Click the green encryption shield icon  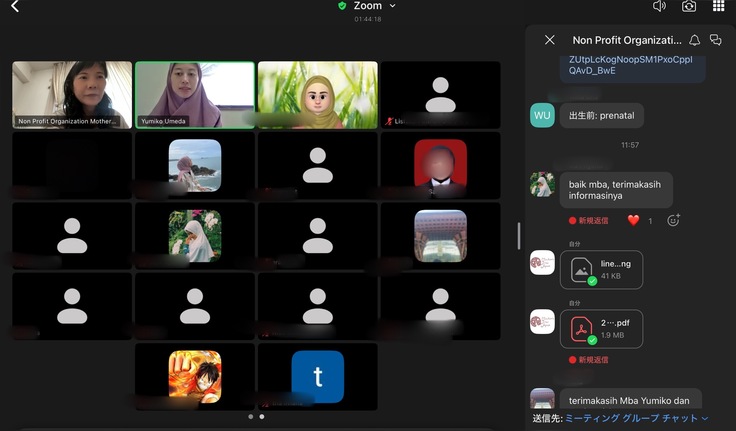[x=342, y=6]
